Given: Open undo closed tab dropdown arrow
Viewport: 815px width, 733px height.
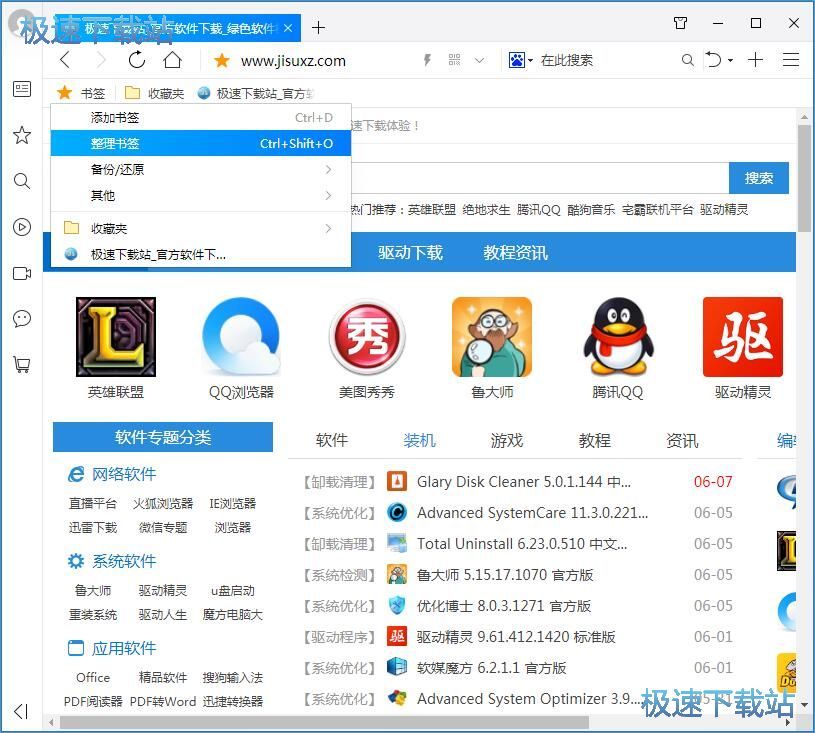Looking at the screenshot, I should click(x=730, y=61).
